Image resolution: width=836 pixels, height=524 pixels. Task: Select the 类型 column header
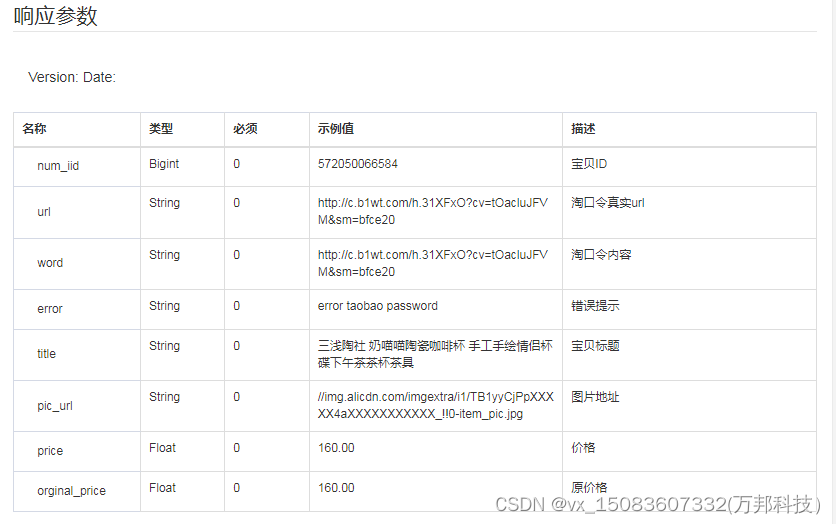click(161, 128)
